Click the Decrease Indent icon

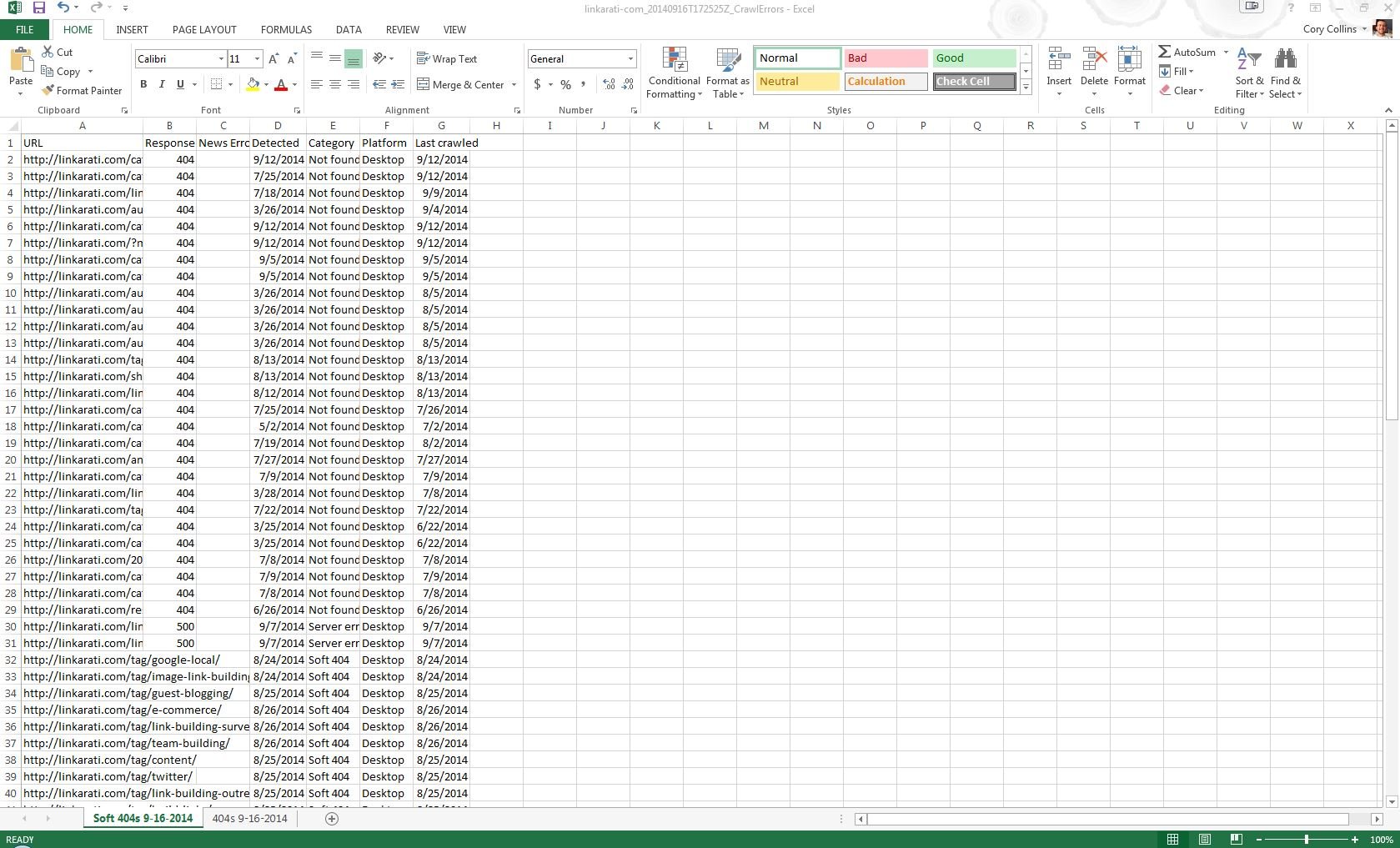(x=379, y=84)
